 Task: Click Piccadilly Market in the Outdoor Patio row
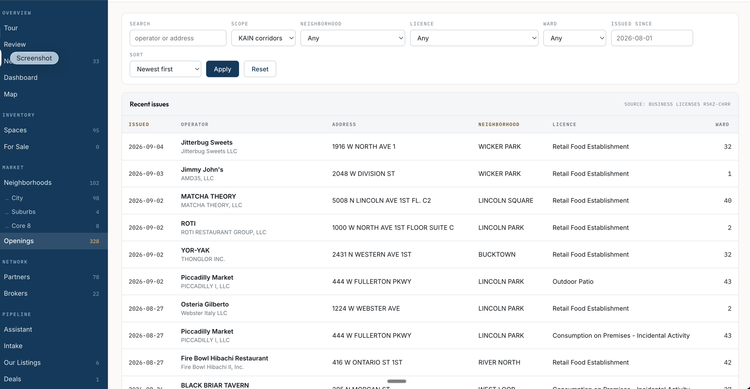[207, 278]
